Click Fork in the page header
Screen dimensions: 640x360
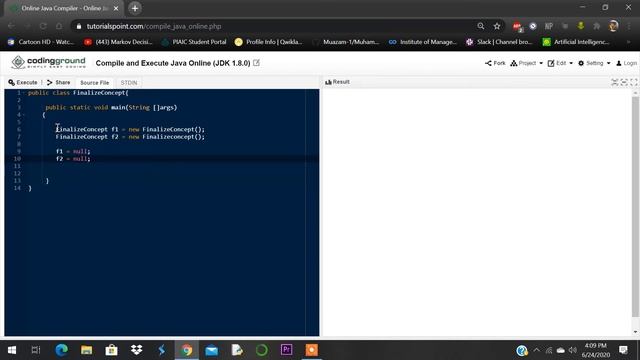point(495,63)
